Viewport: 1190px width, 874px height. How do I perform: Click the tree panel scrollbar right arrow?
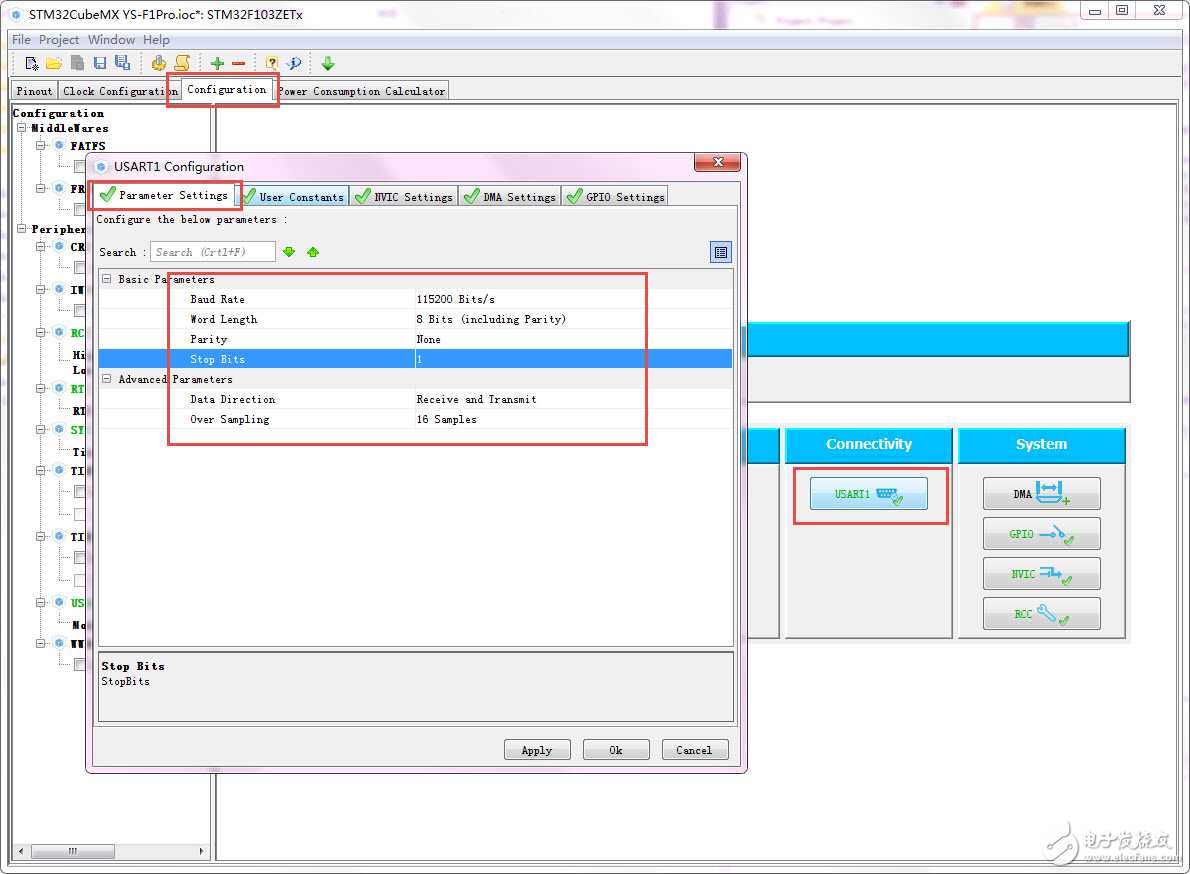point(201,851)
